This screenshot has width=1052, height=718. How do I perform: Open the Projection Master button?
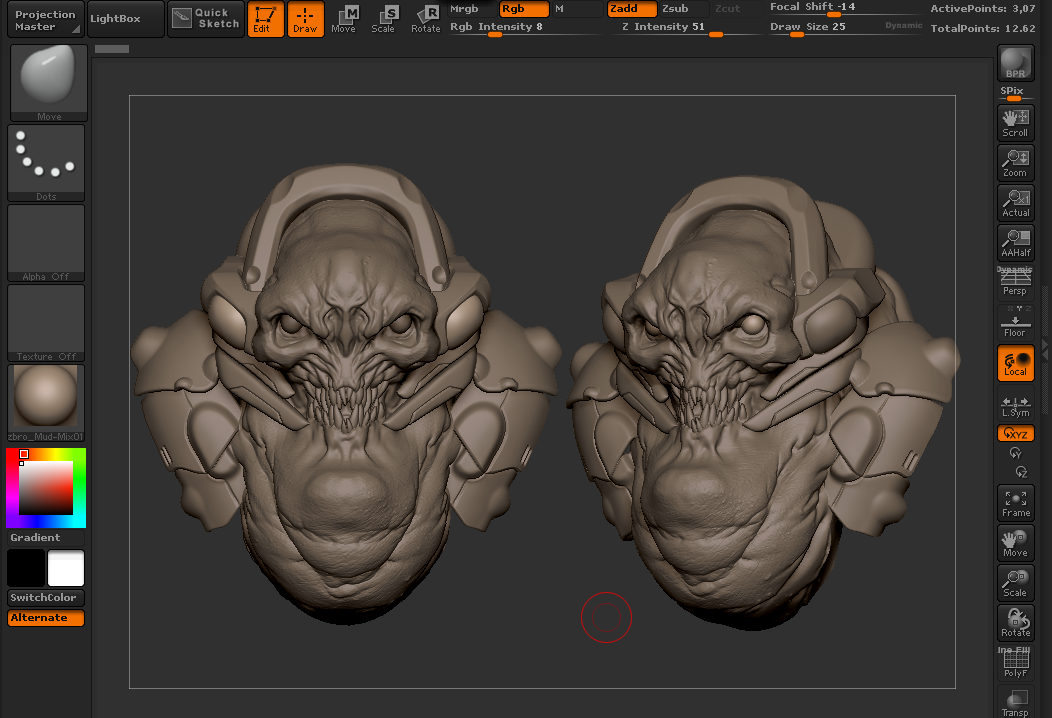click(x=46, y=19)
